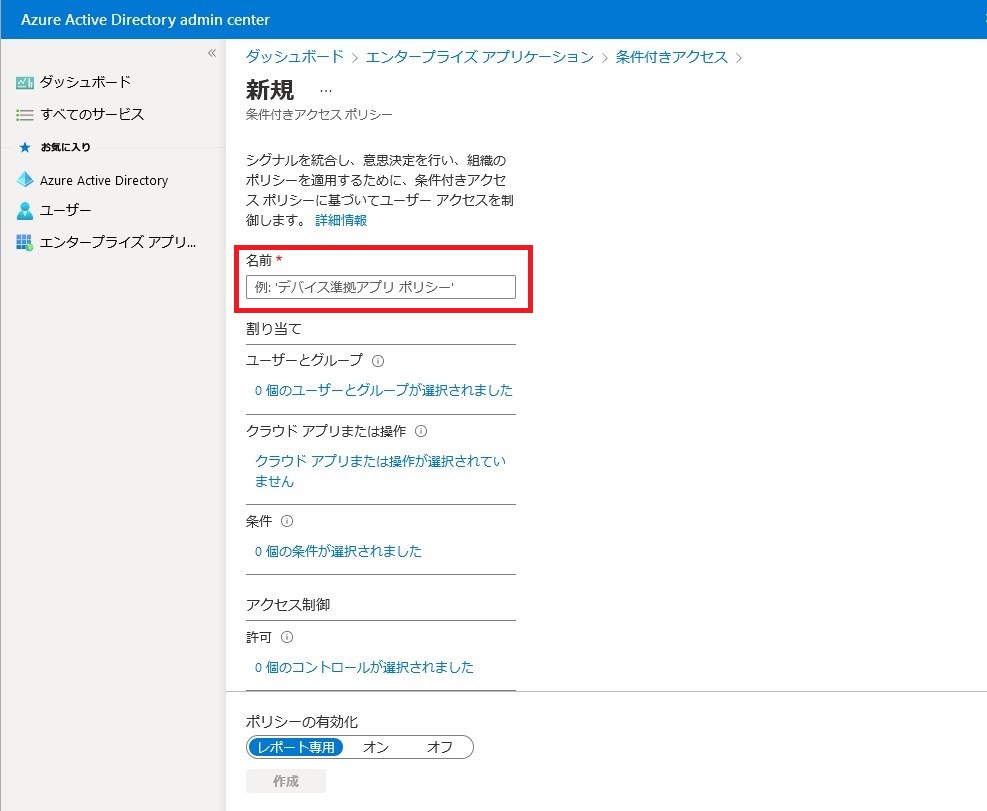
Task: Click the Azure Active Directory diamond icon
Action: coord(25,180)
